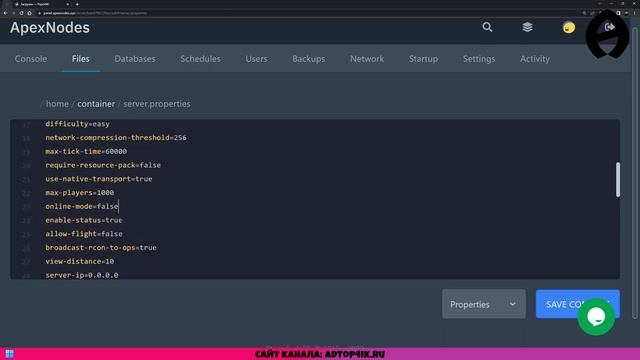Image resolution: width=640 pixels, height=360 pixels.
Task: Go to the browser home button
Action: coord(29,13)
